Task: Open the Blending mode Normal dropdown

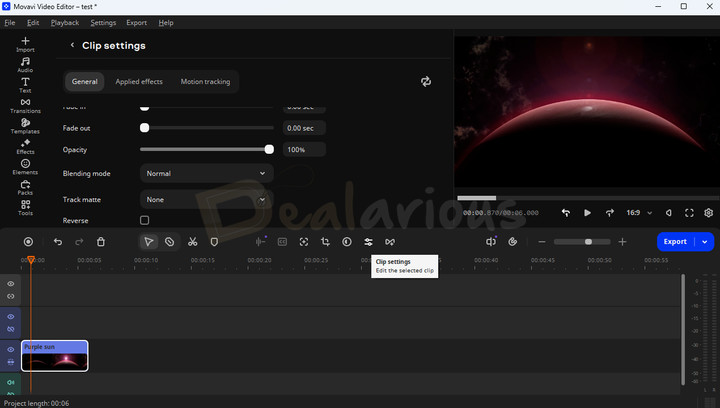Action: point(207,173)
